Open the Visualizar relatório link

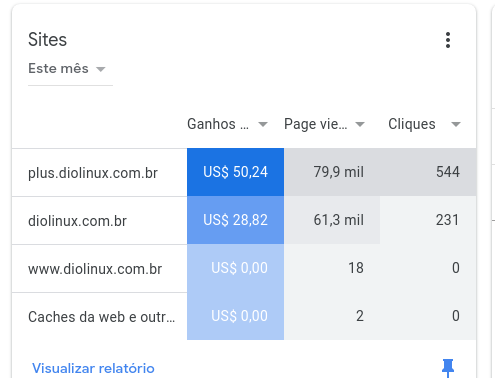coord(93,368)
